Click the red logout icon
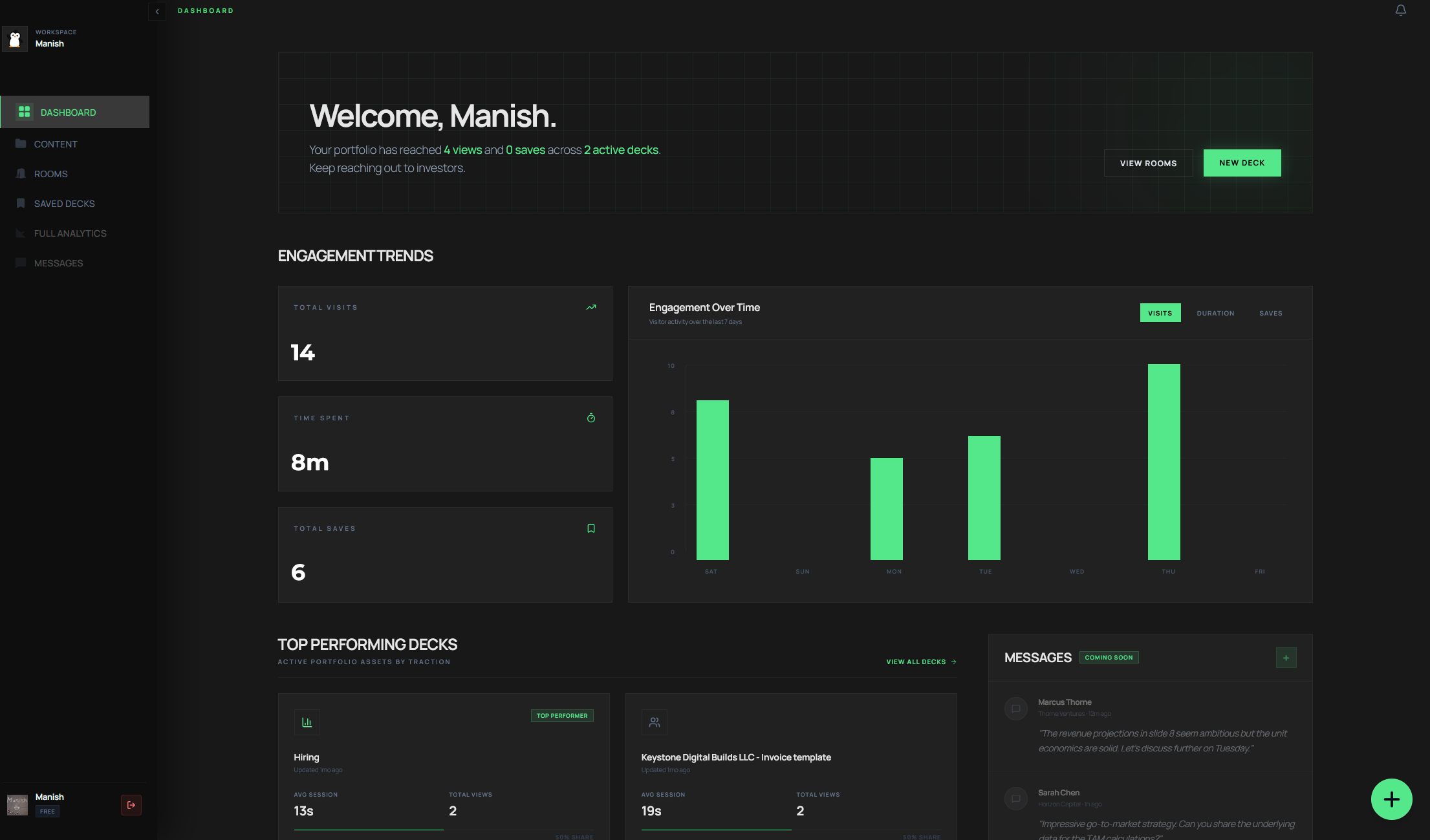 click(131, 805)
